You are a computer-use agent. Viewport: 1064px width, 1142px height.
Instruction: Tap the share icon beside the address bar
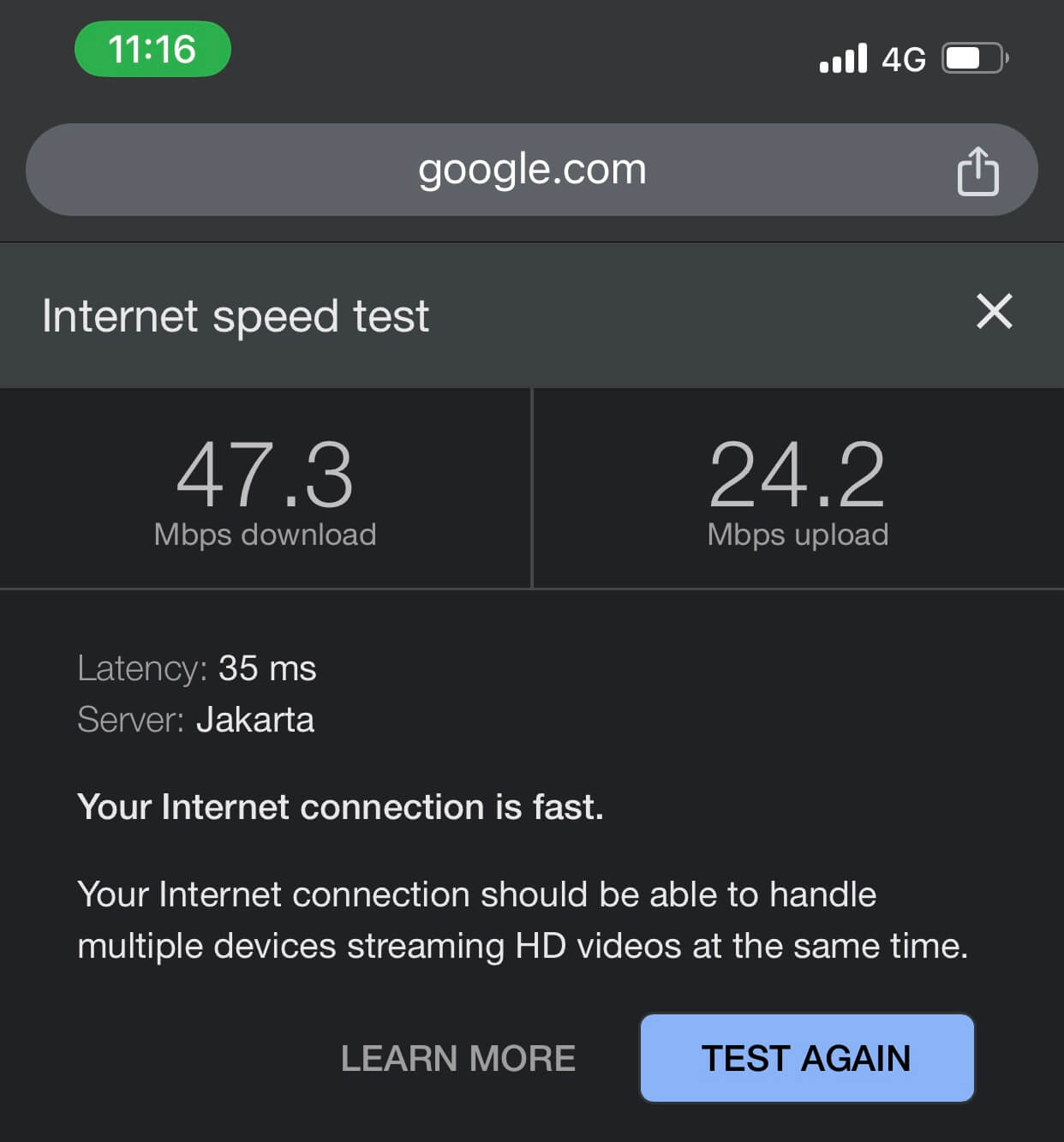977,170
